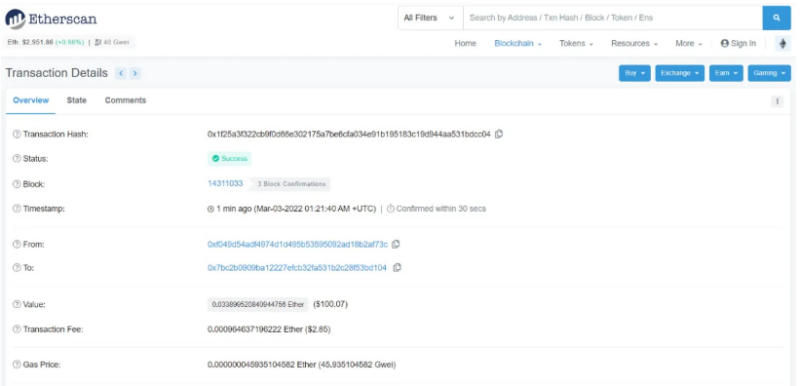Copy the From address using copy icon

click(x=396, y=244)
